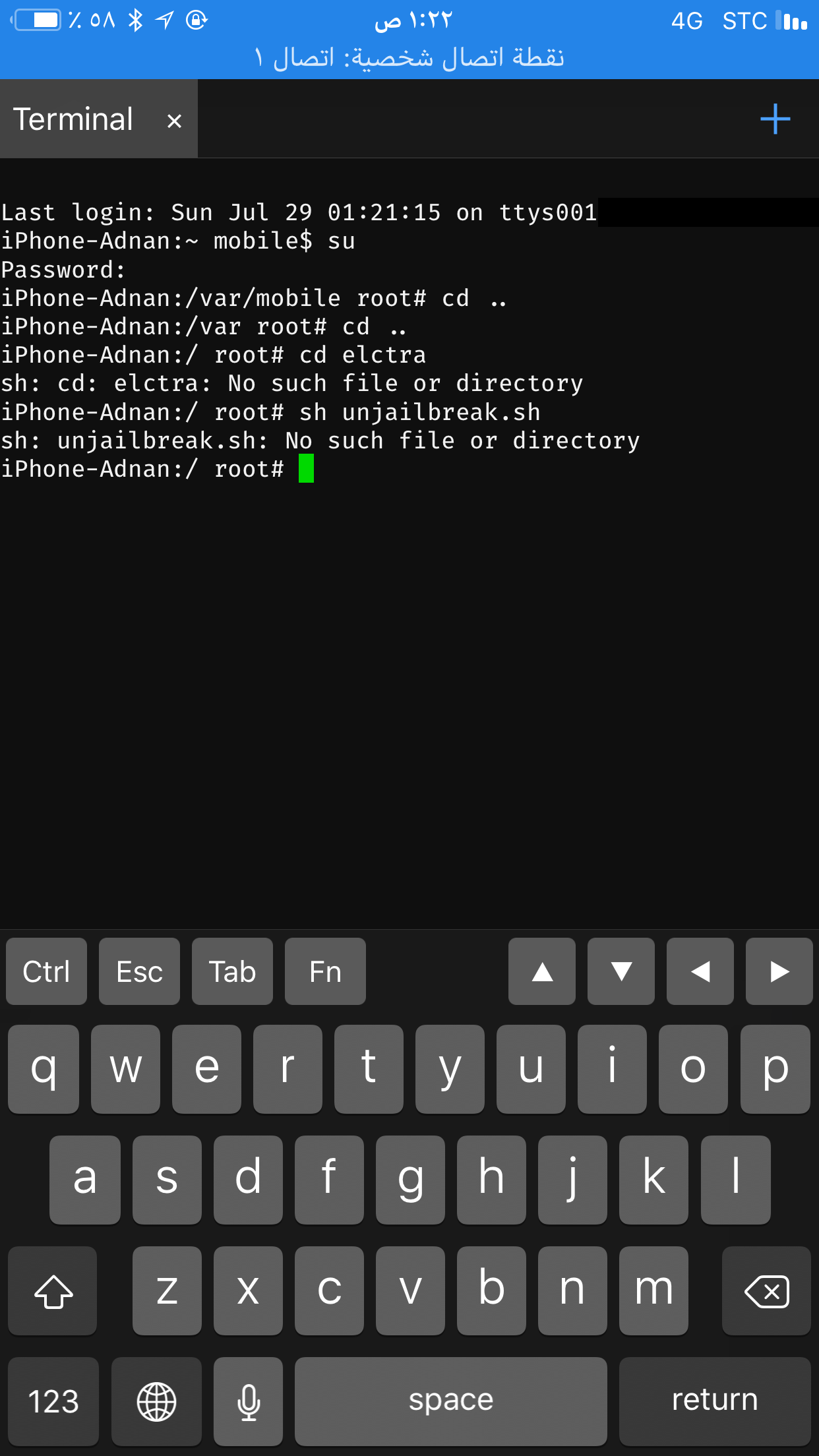Tap the up arrow key

542,971
